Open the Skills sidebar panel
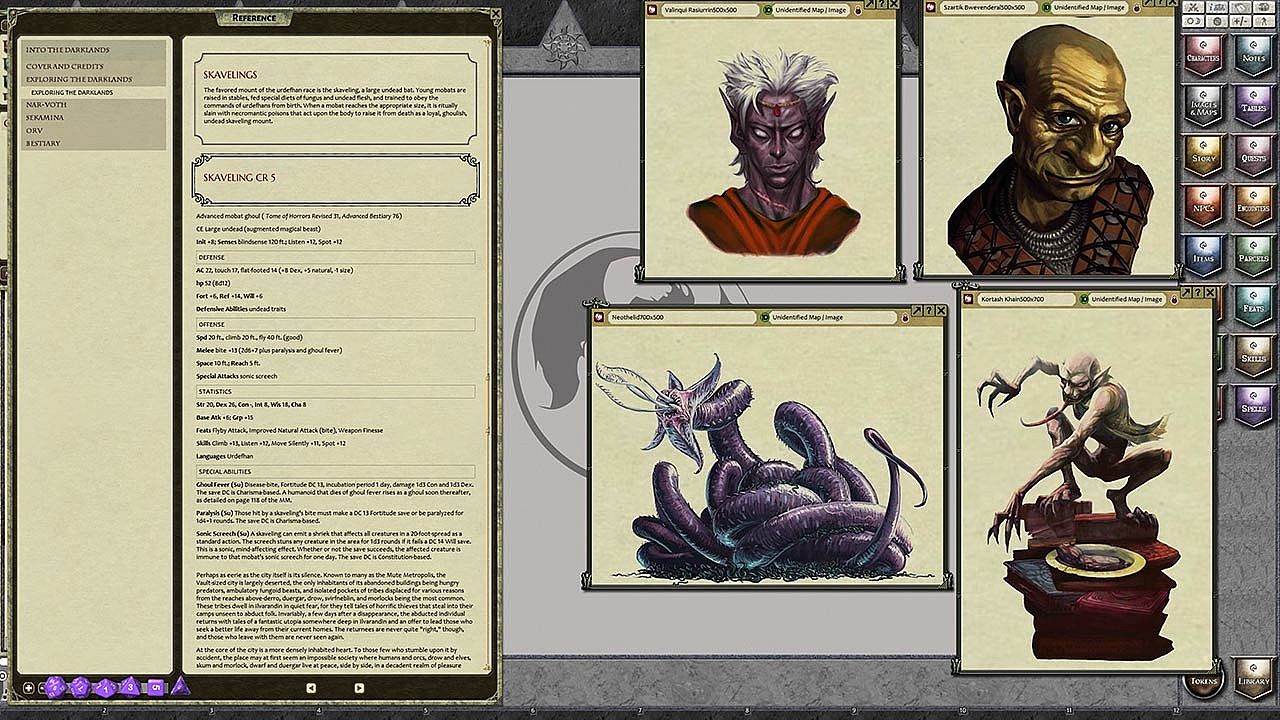 click(1252, 355)
